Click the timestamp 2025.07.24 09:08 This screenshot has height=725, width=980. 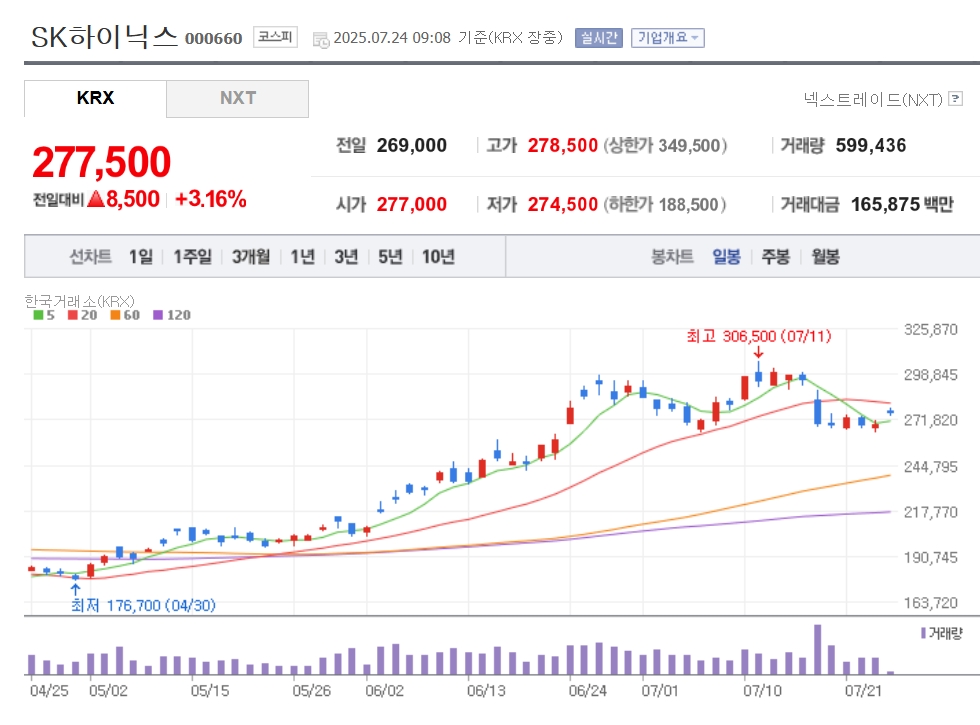392,38
